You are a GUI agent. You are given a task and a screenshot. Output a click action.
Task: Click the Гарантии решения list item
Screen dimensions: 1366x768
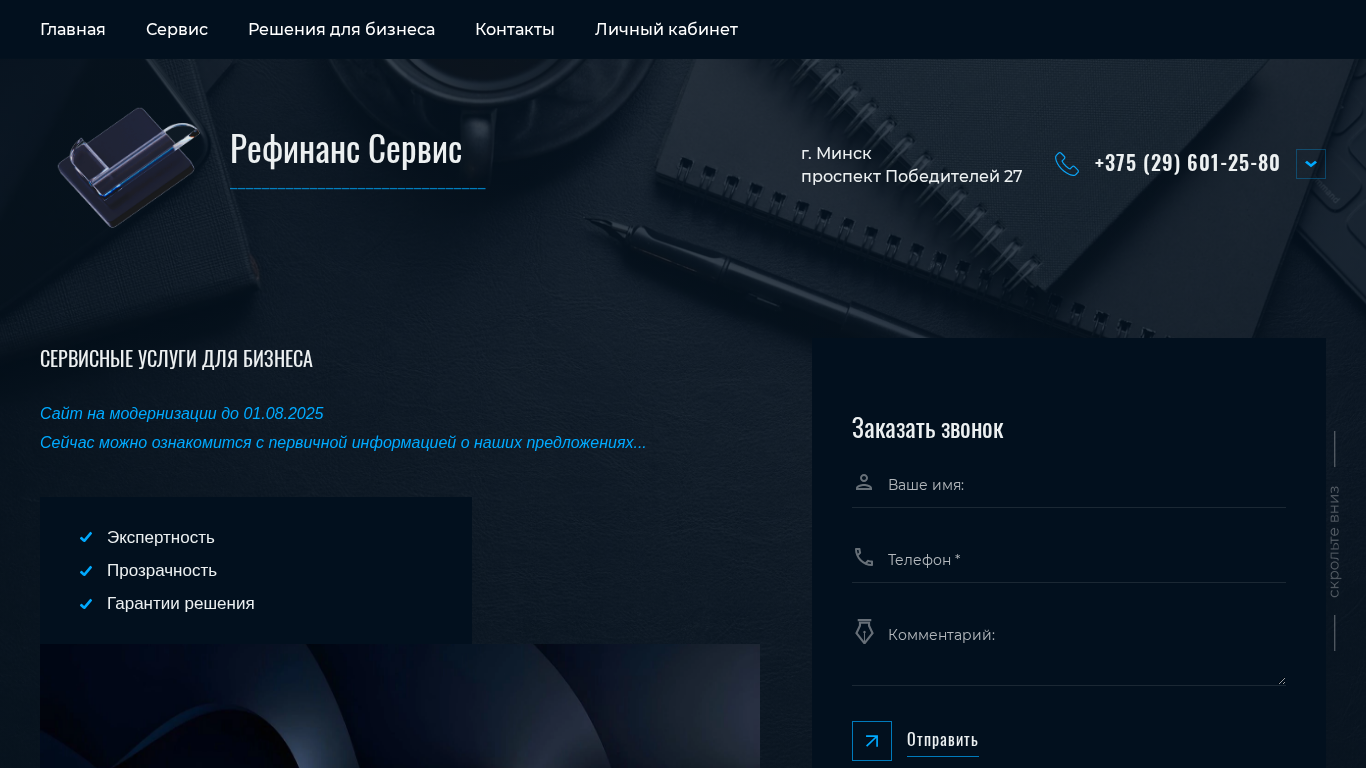(x=181, y=603)
